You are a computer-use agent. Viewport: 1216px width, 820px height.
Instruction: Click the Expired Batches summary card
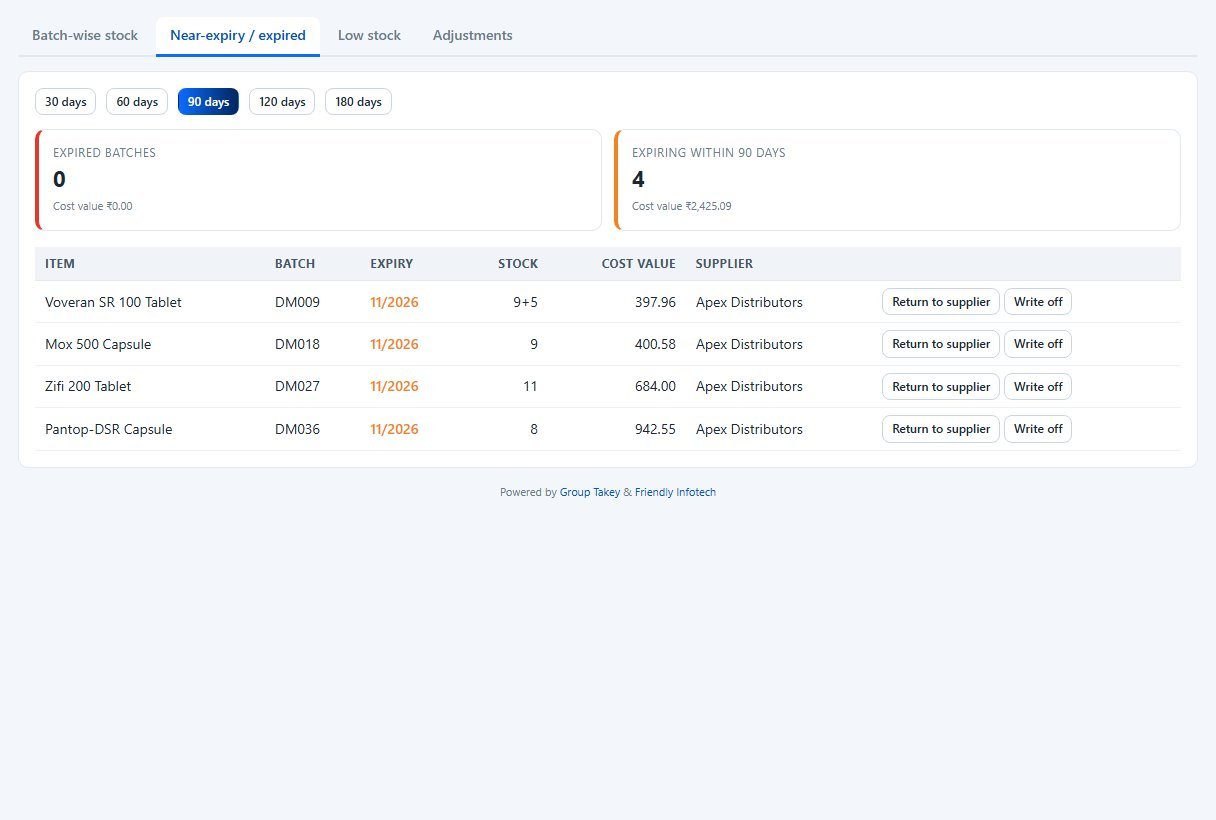tap(318, 180)
